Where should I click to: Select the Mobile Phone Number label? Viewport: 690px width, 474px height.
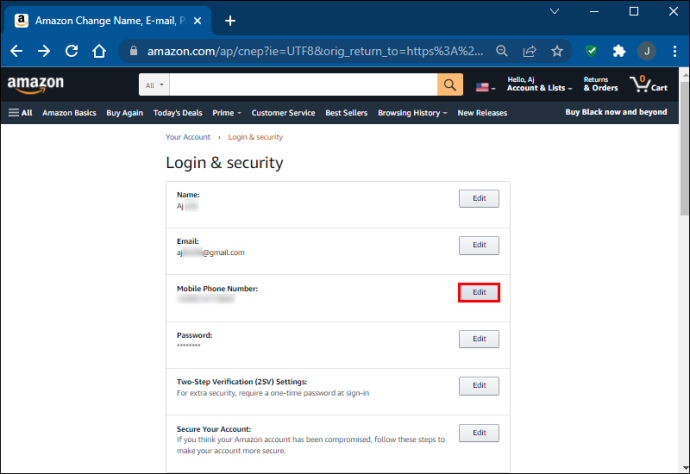point(217,289)
